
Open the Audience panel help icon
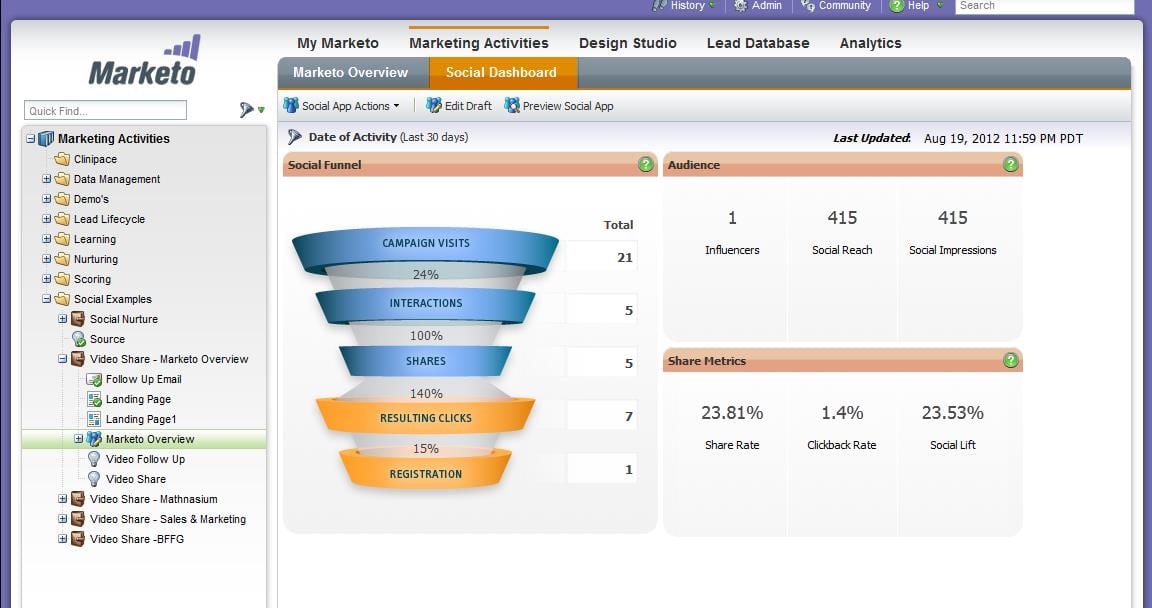tap(1011, 164)
